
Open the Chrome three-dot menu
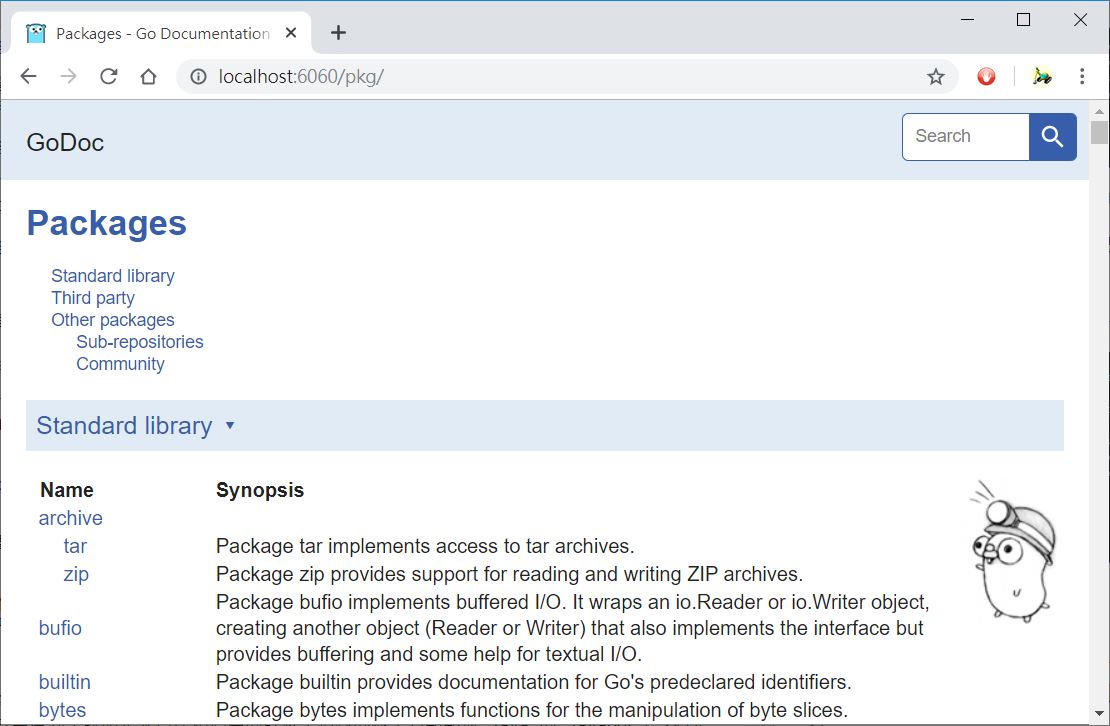tap(1081, 77)
